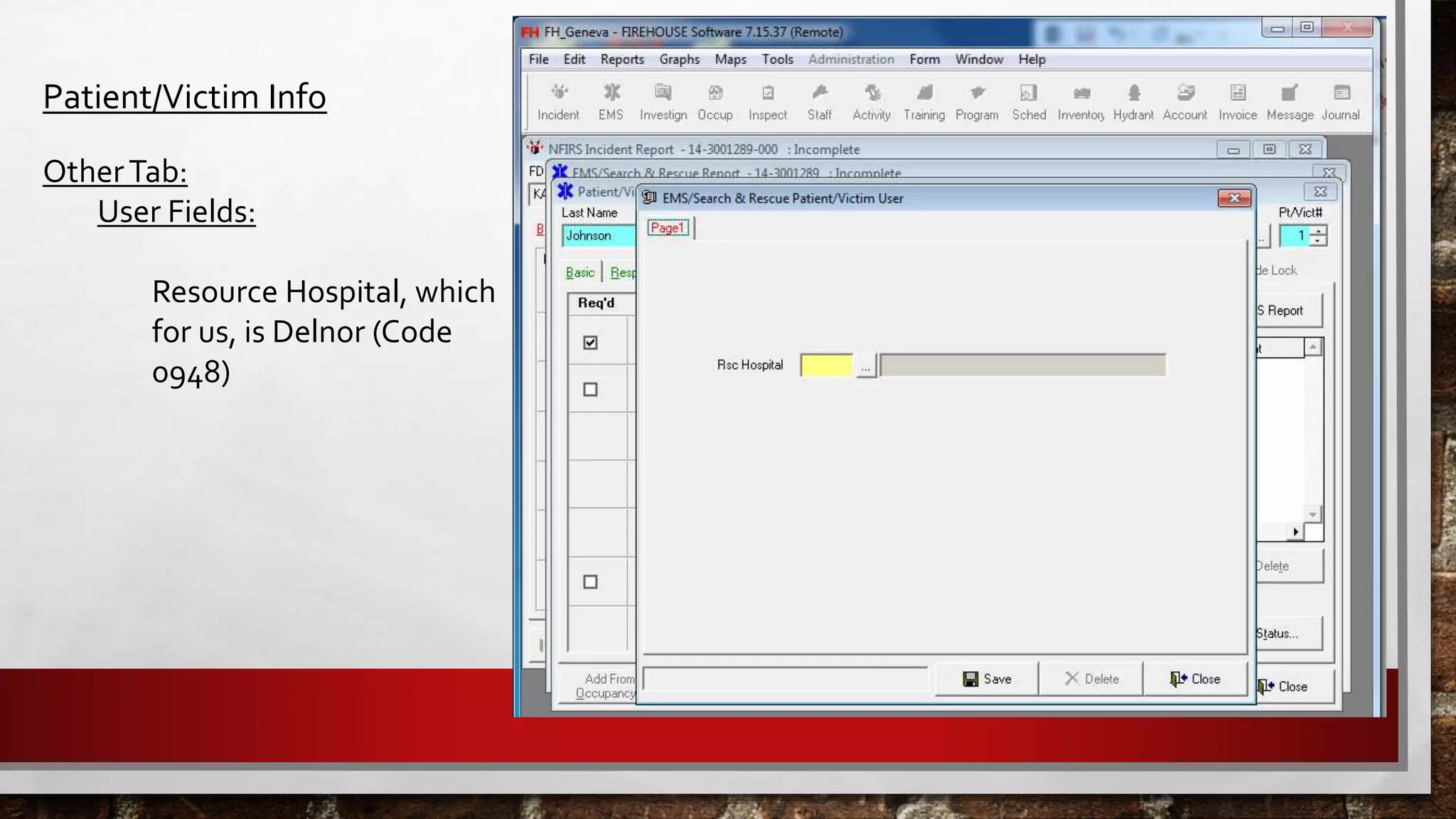Open the Staff toolbar icon
The image size is (1456, 819).
point(819,102)
